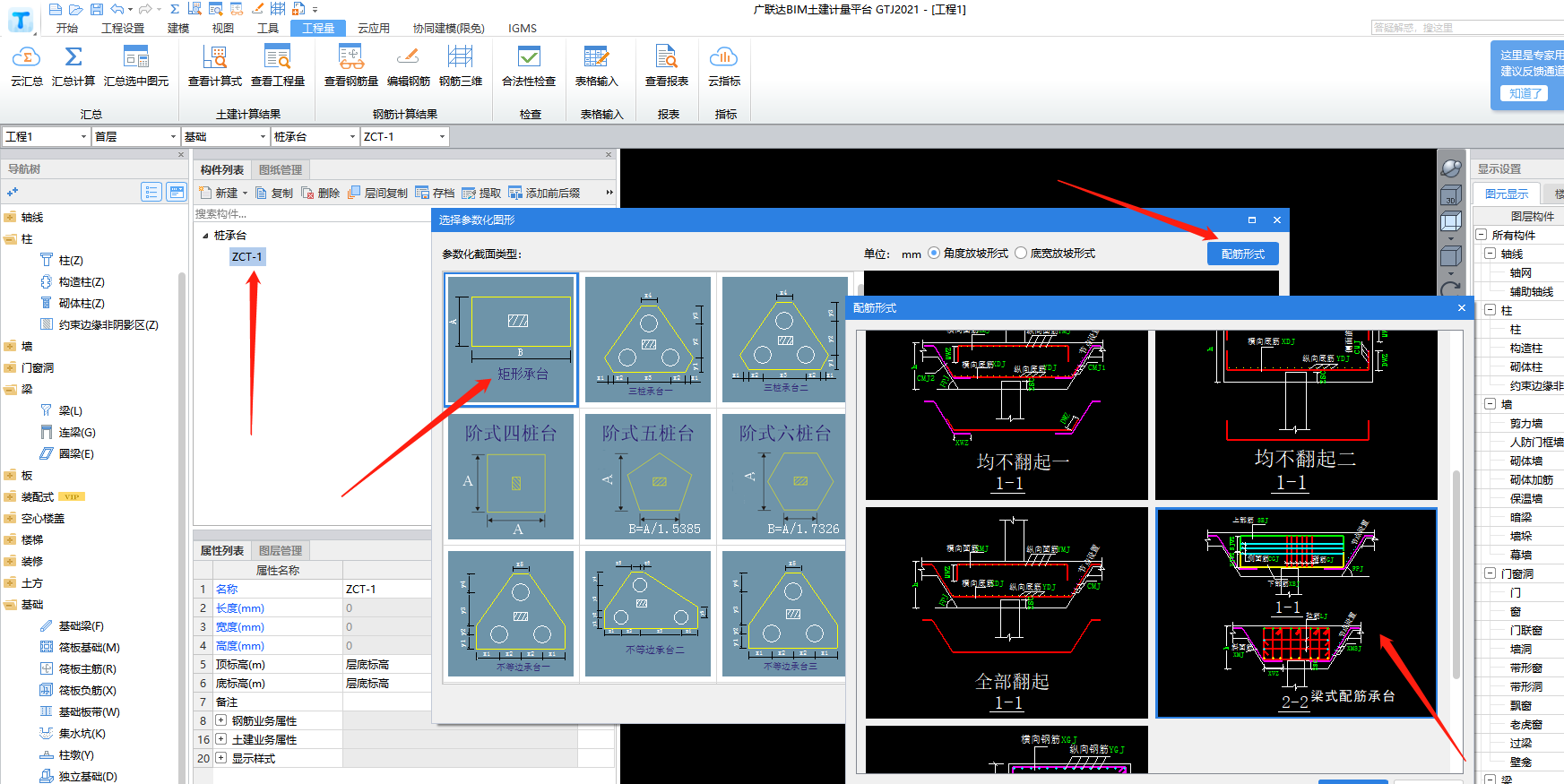The width and height of the screenshot is (1564, 784).
Task: Expand the 显示样式 property row
Action: coord(220,758)
